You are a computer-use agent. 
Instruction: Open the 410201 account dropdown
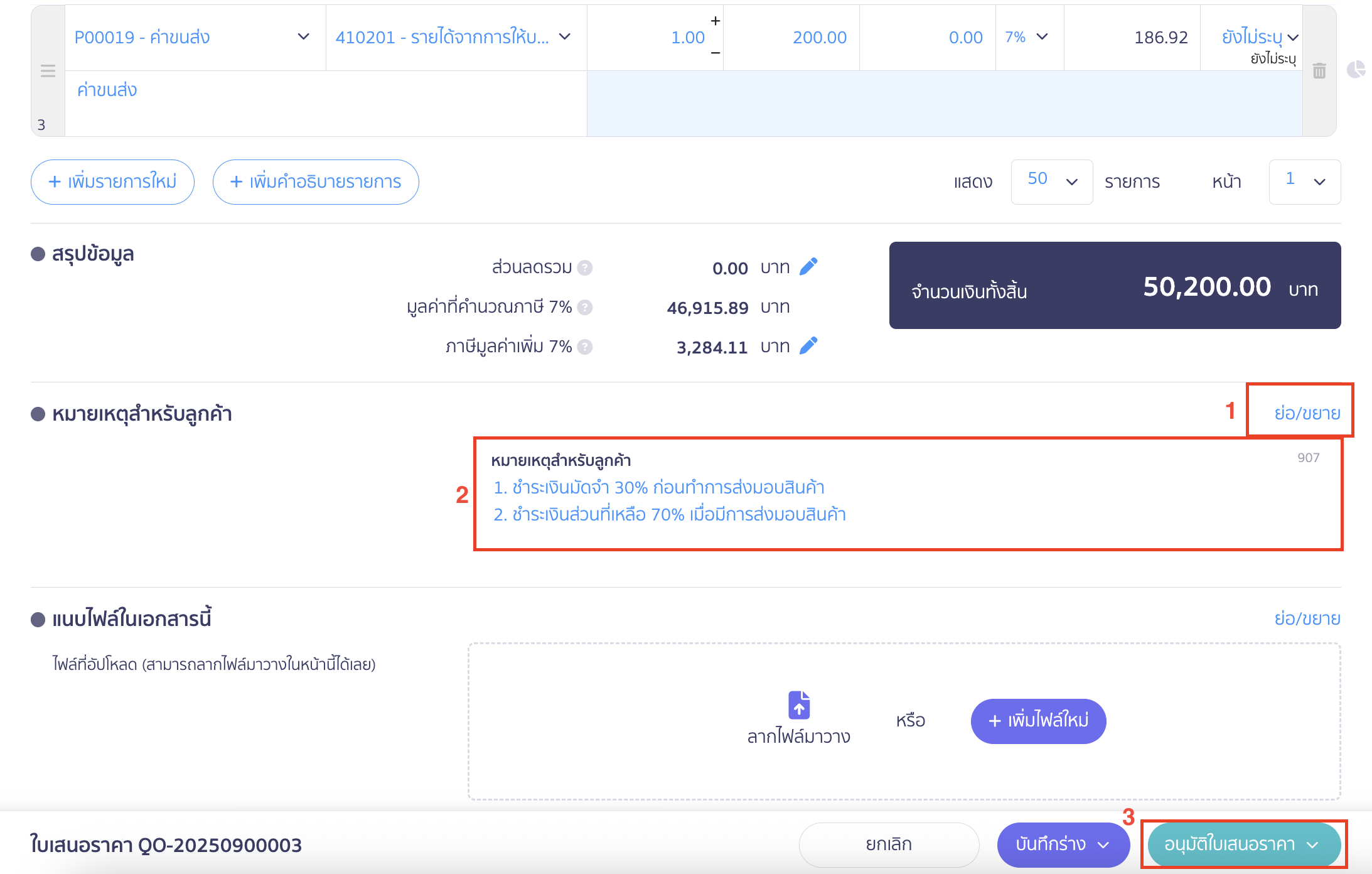pos(456,38)
